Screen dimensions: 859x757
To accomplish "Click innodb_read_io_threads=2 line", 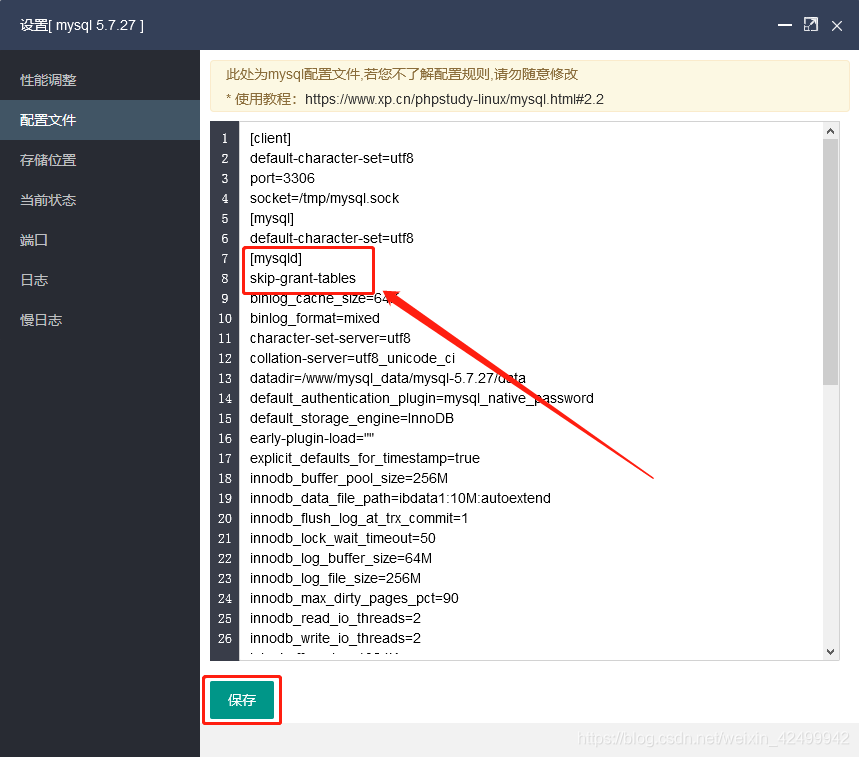I will pyautogui.click(x=335, y=618).
